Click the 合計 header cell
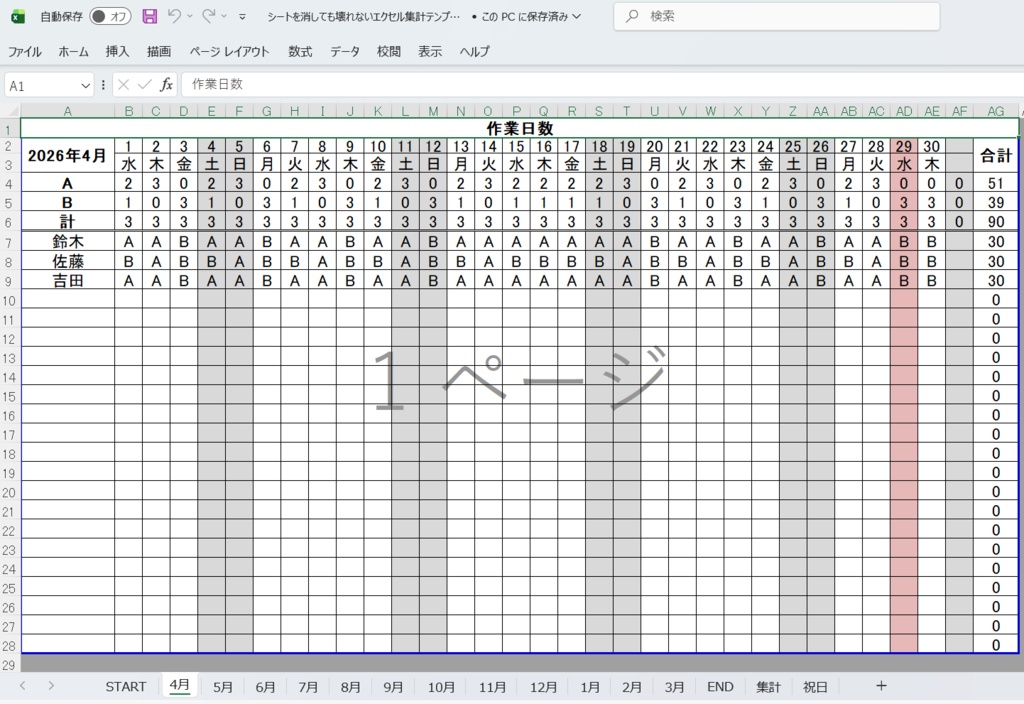Screen dimensions: 1024x704 pos(995,155)
